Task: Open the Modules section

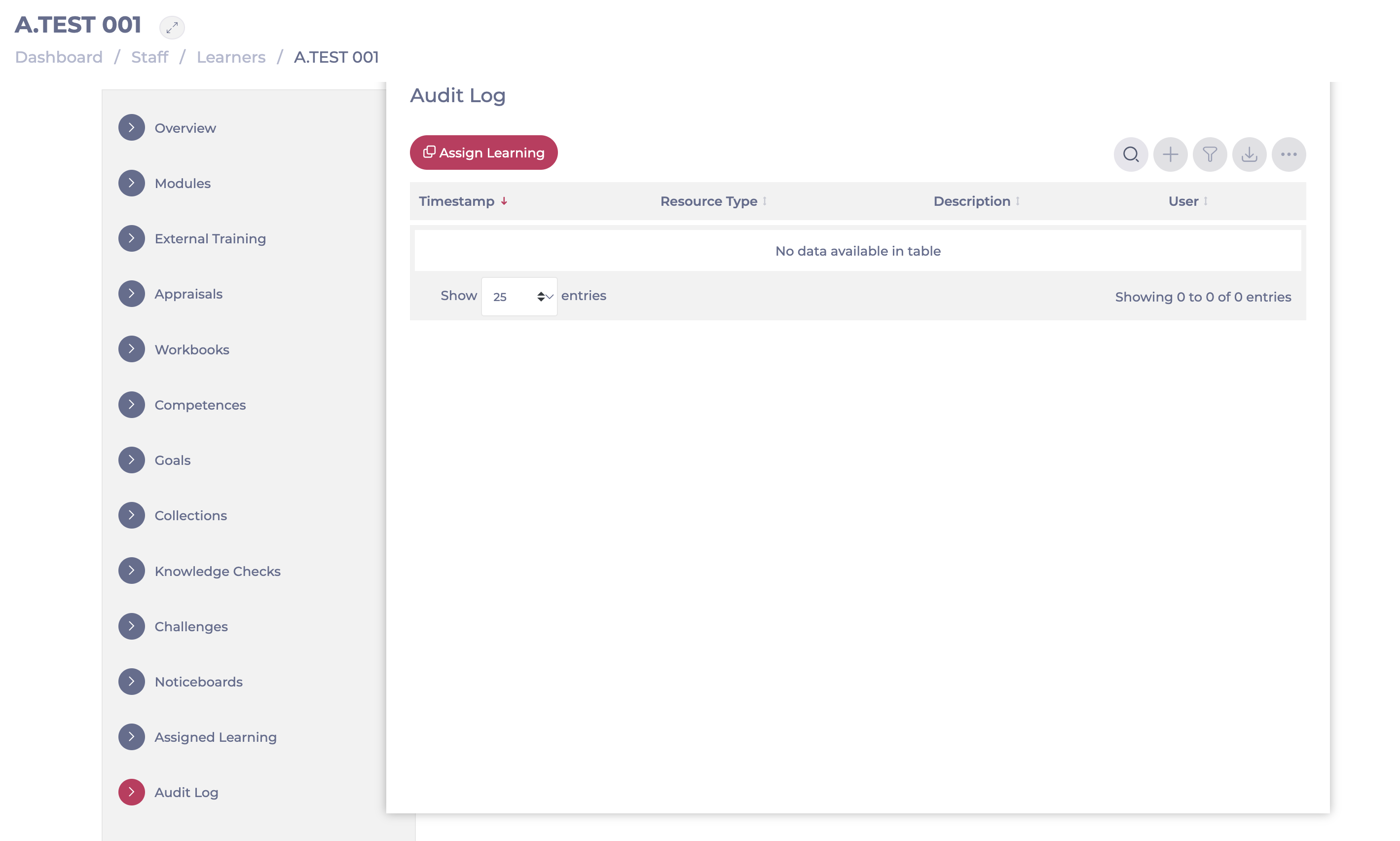Action: click(183, 184)
